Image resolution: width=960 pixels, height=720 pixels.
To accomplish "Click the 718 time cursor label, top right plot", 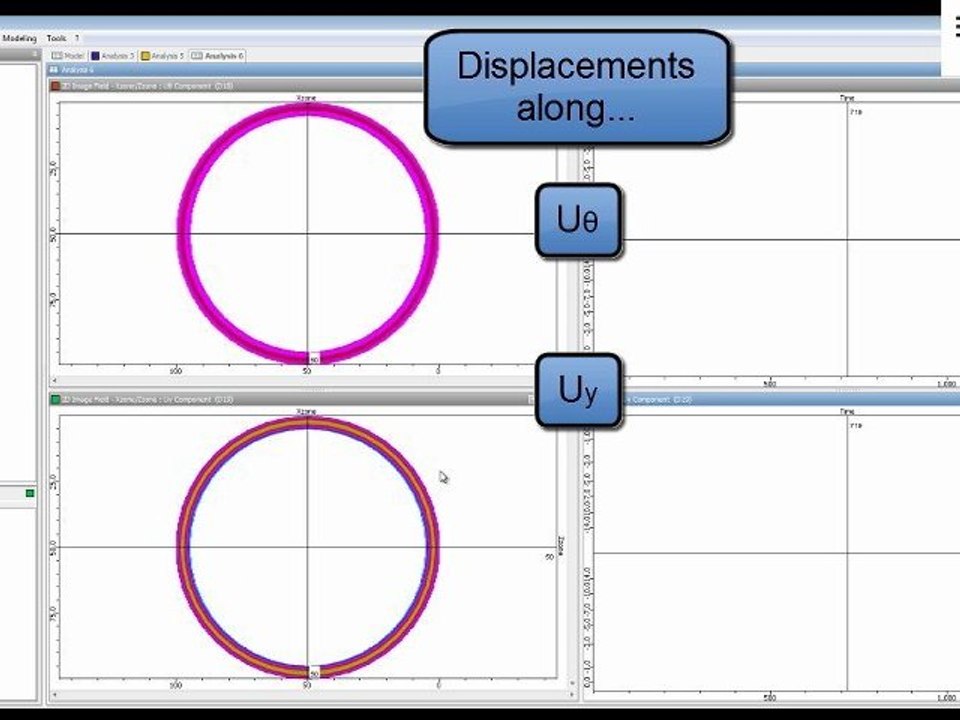I will pyautogui.click(x=856, y=112).
